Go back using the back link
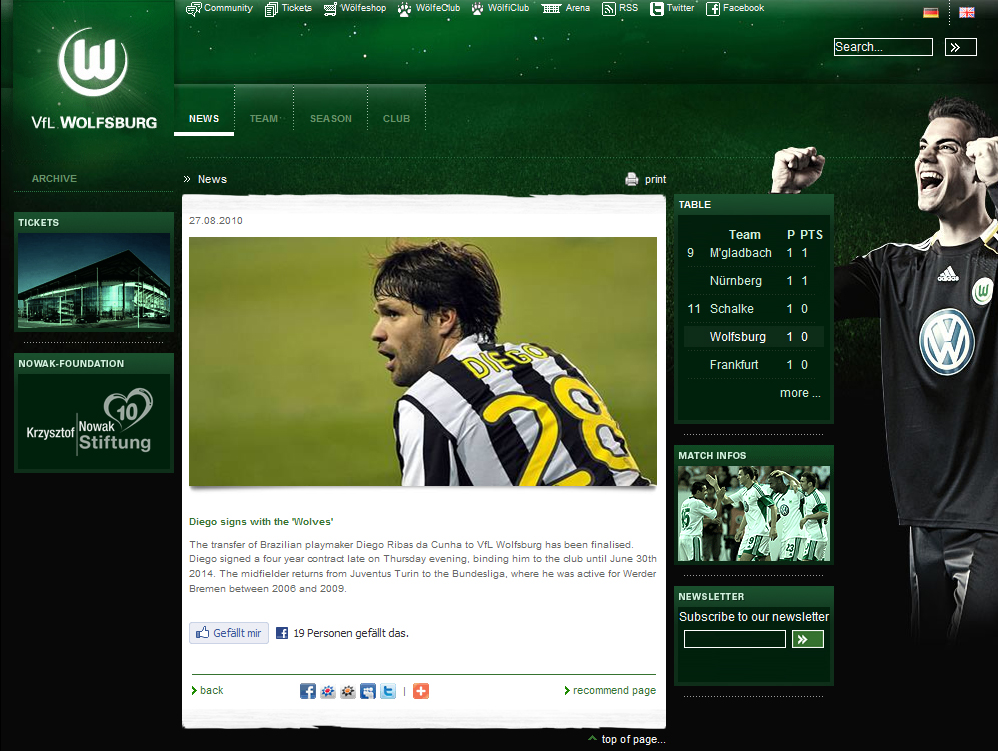This screenshot has height=751, width=998. click(207, 691)
